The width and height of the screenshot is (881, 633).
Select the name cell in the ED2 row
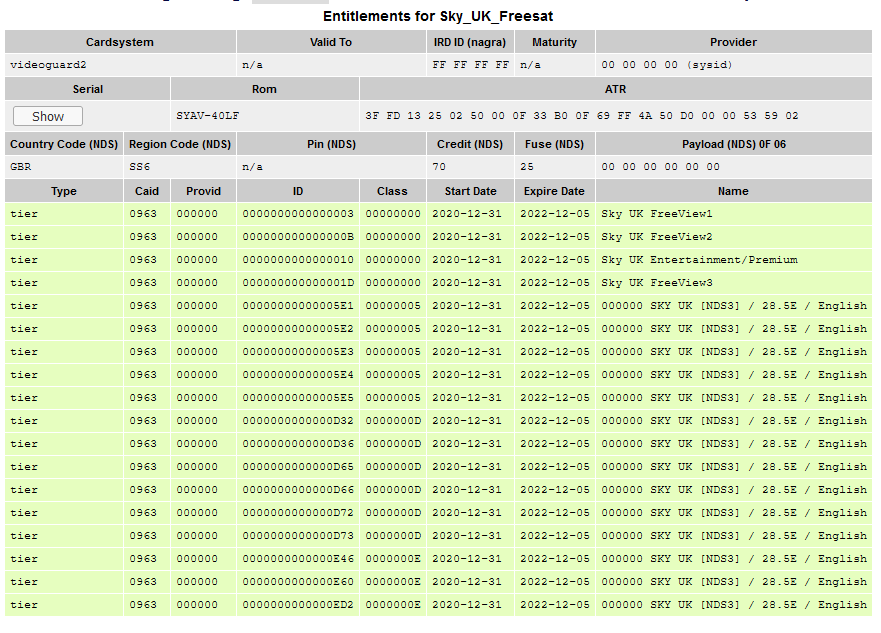tap(734, 605)
